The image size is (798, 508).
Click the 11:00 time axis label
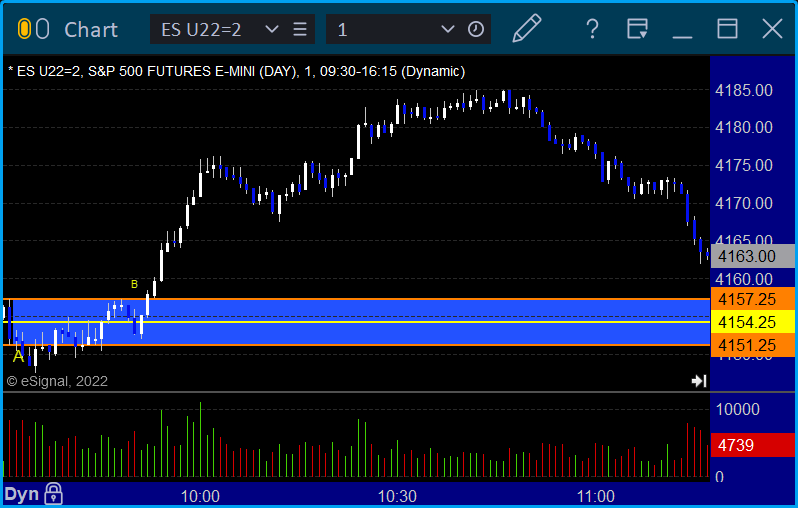(595, 496)
